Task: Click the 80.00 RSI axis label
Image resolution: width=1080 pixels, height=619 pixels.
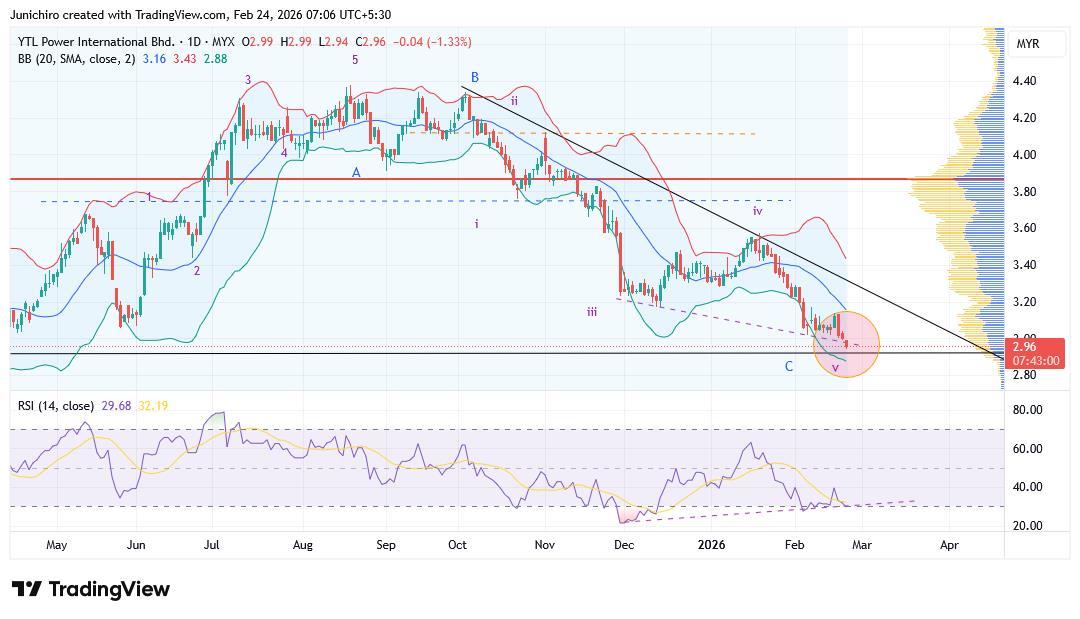Action: click(1027, 410)
